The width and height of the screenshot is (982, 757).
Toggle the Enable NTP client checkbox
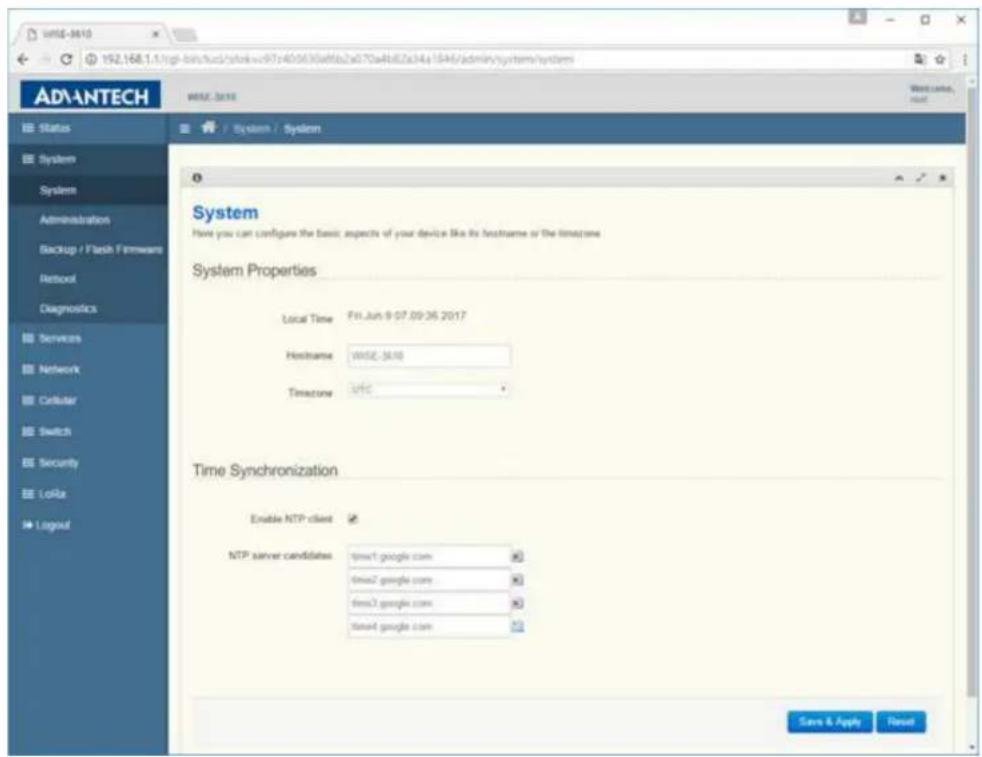point(353,518)
